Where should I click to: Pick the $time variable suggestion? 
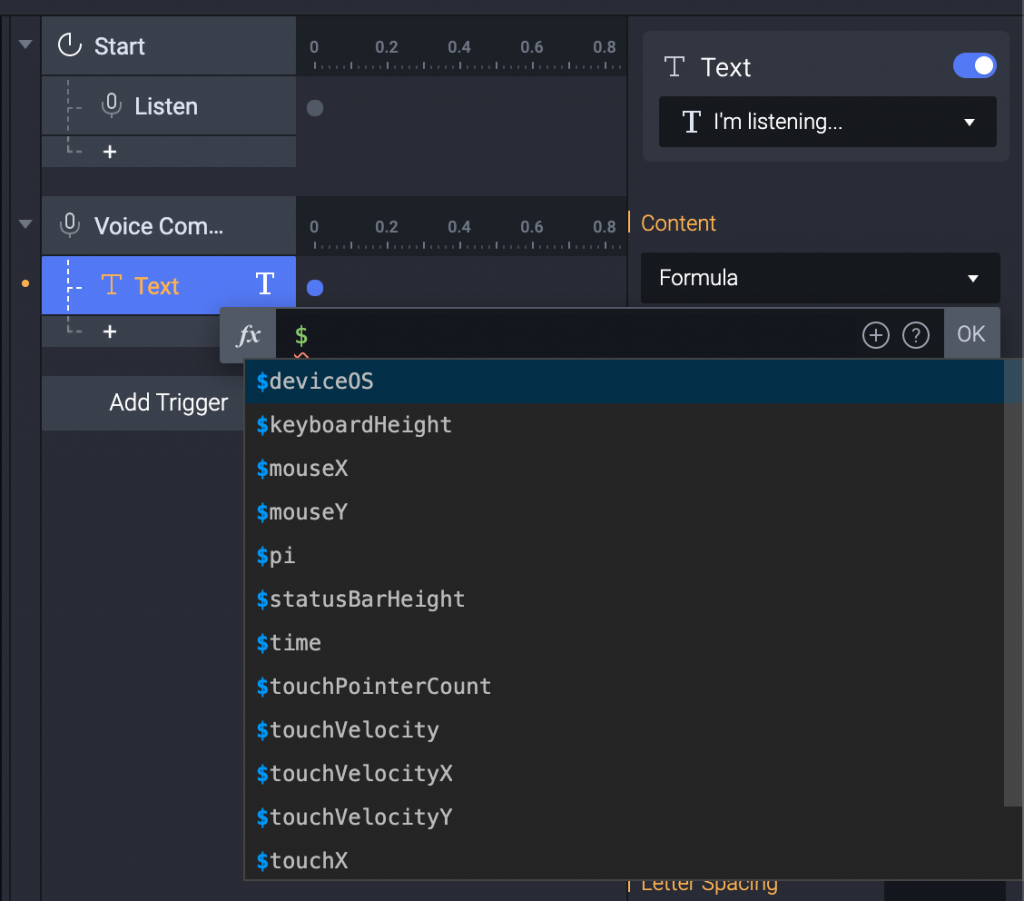(288, 642)
